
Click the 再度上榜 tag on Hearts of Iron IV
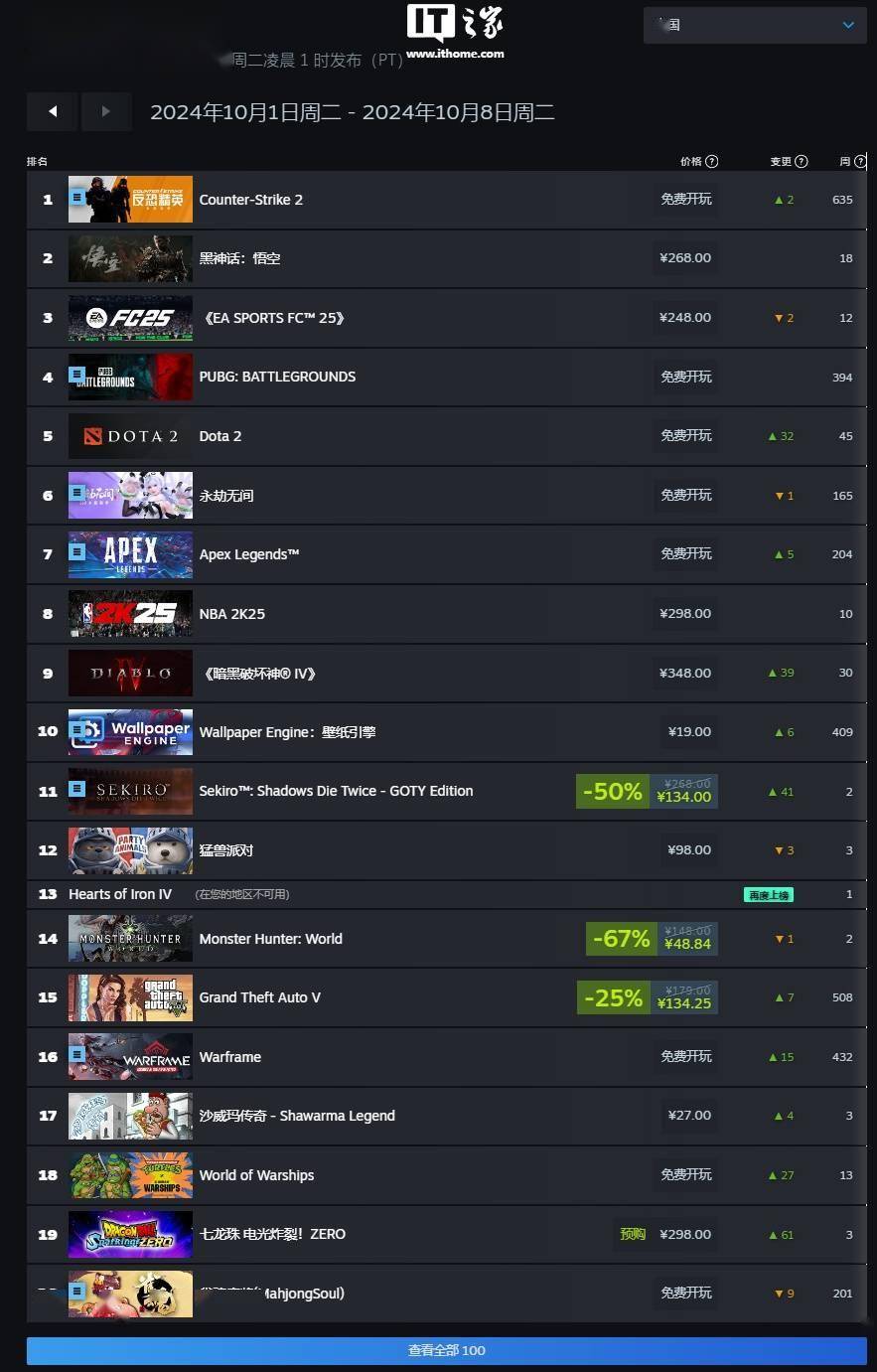769,895
